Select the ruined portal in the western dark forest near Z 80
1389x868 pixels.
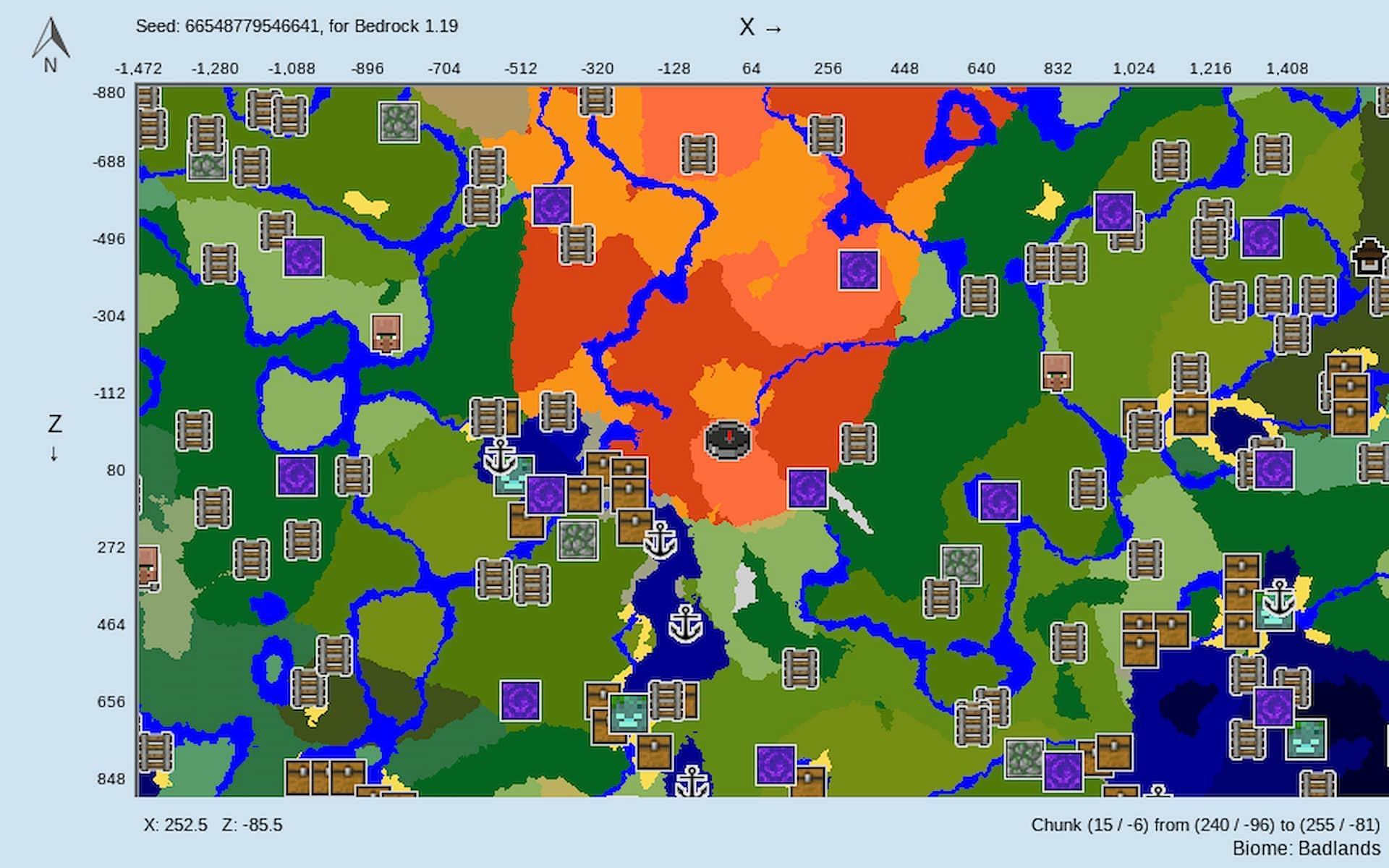point(297,475)
